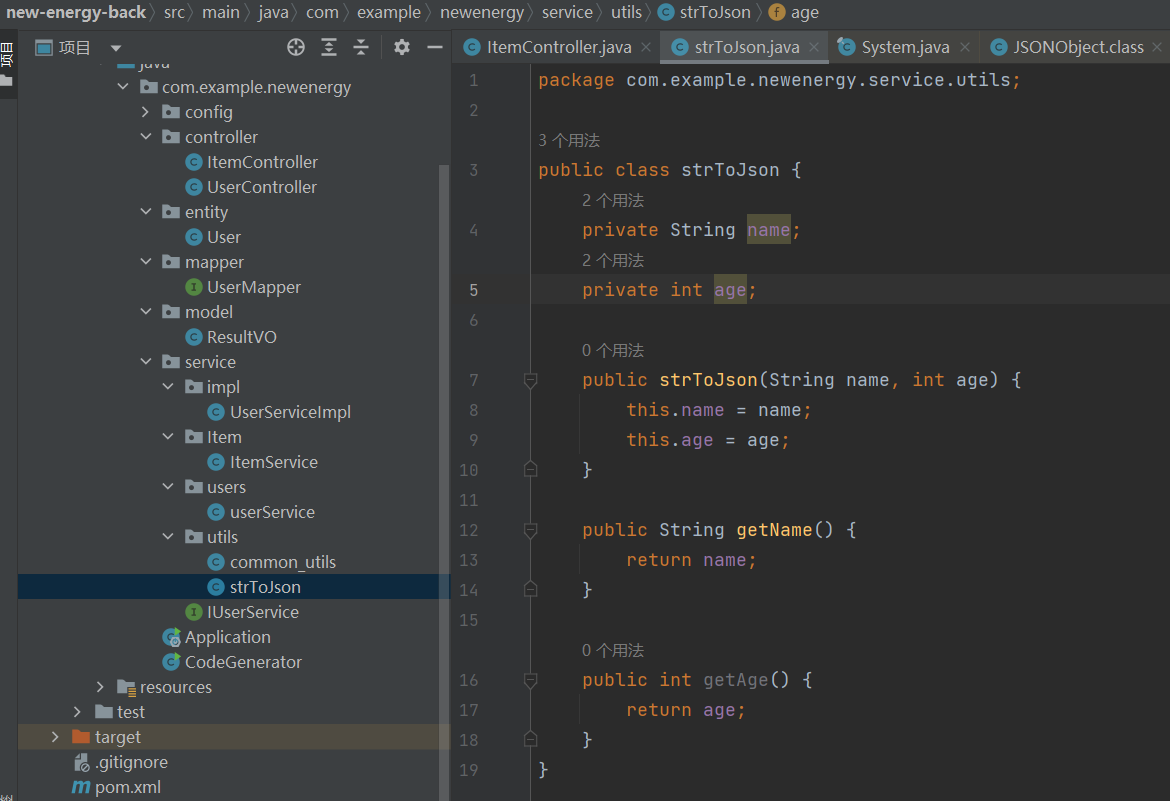Close the System.java editor tab
This screenshot has width=1170, height=801.
[965, 47]
